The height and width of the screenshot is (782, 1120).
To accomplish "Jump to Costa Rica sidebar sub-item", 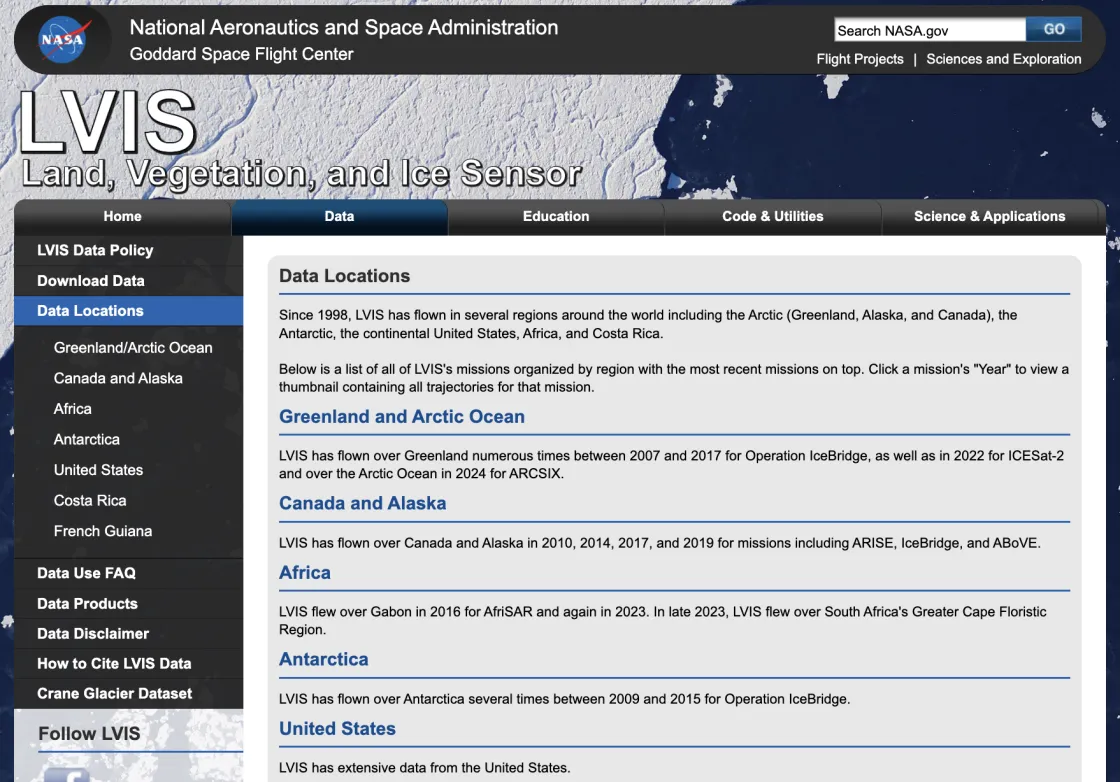I will coord(89,501).
